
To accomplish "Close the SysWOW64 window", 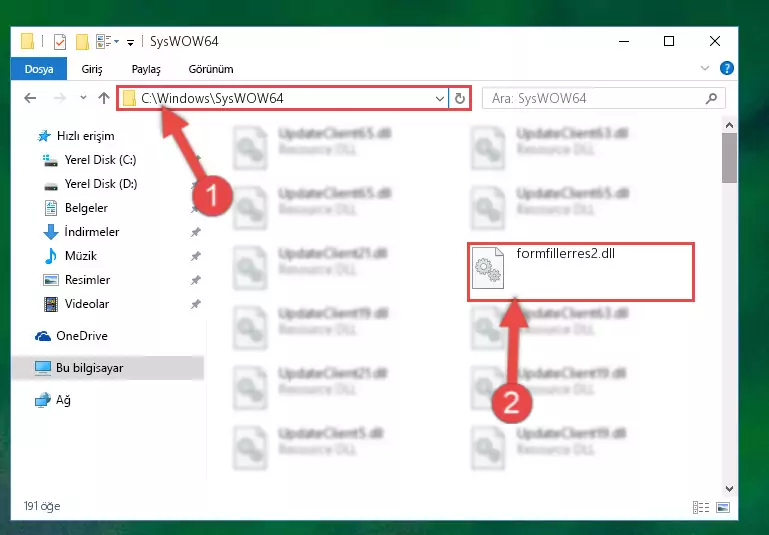I will click(715, 41).
